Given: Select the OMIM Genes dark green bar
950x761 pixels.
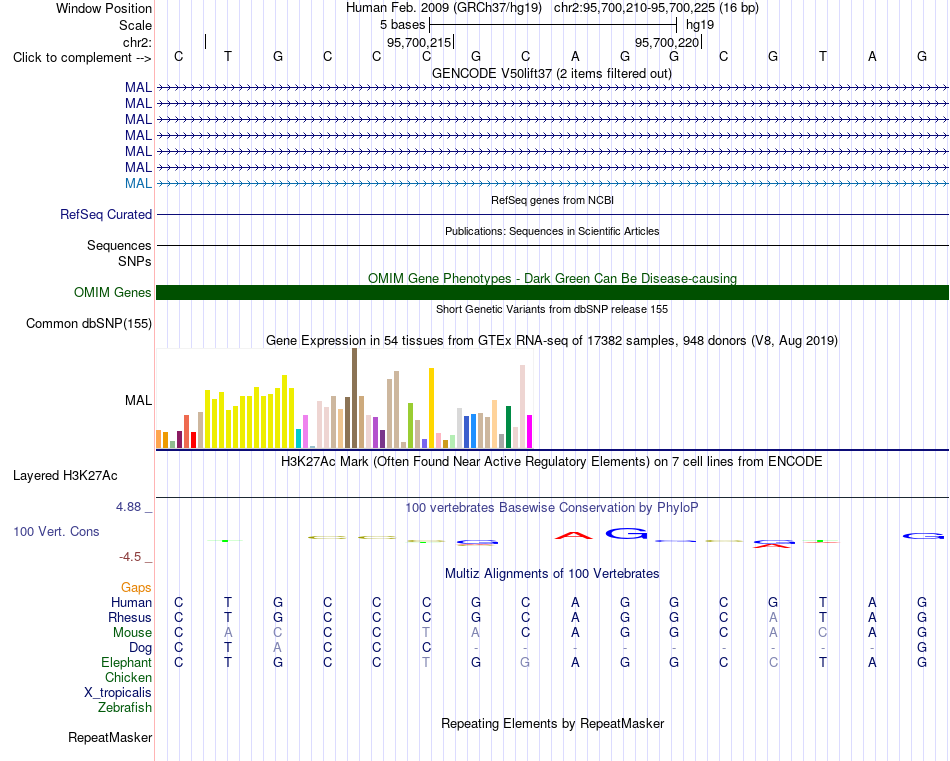Looking at the screenshot, I should pyautogui.click(x=552, y=293).
